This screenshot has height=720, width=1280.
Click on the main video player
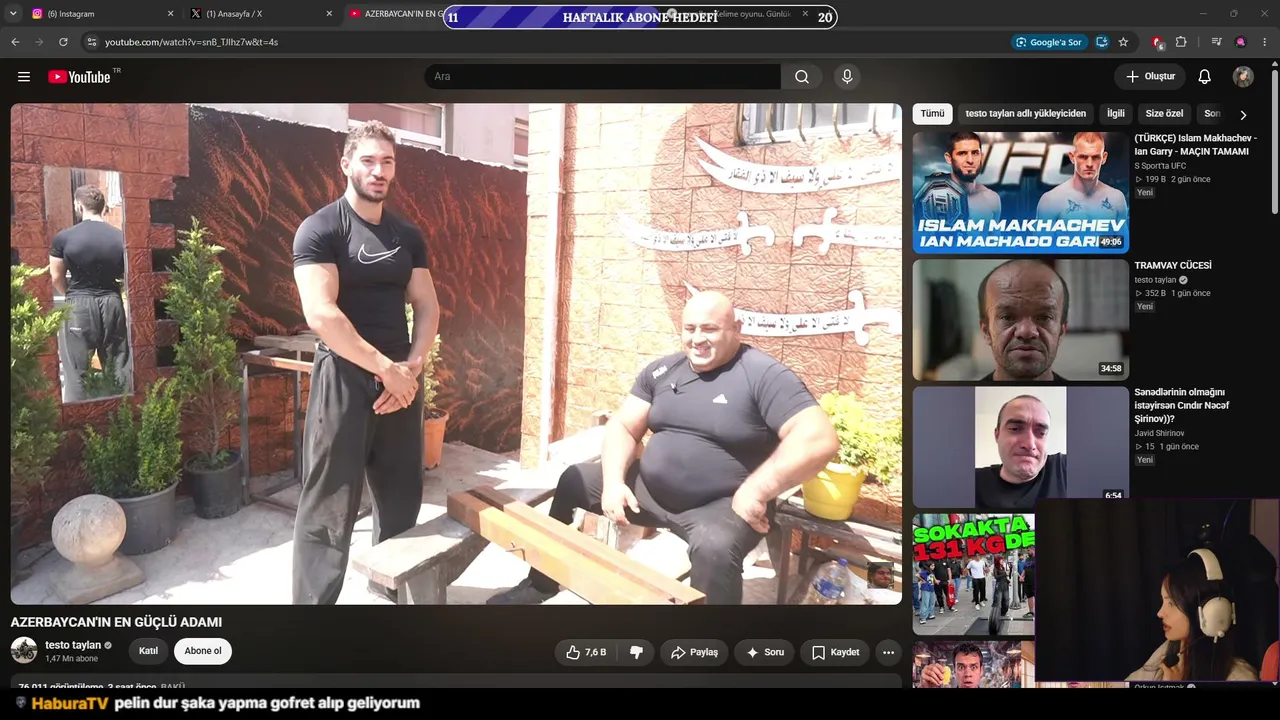coord(456,354)
